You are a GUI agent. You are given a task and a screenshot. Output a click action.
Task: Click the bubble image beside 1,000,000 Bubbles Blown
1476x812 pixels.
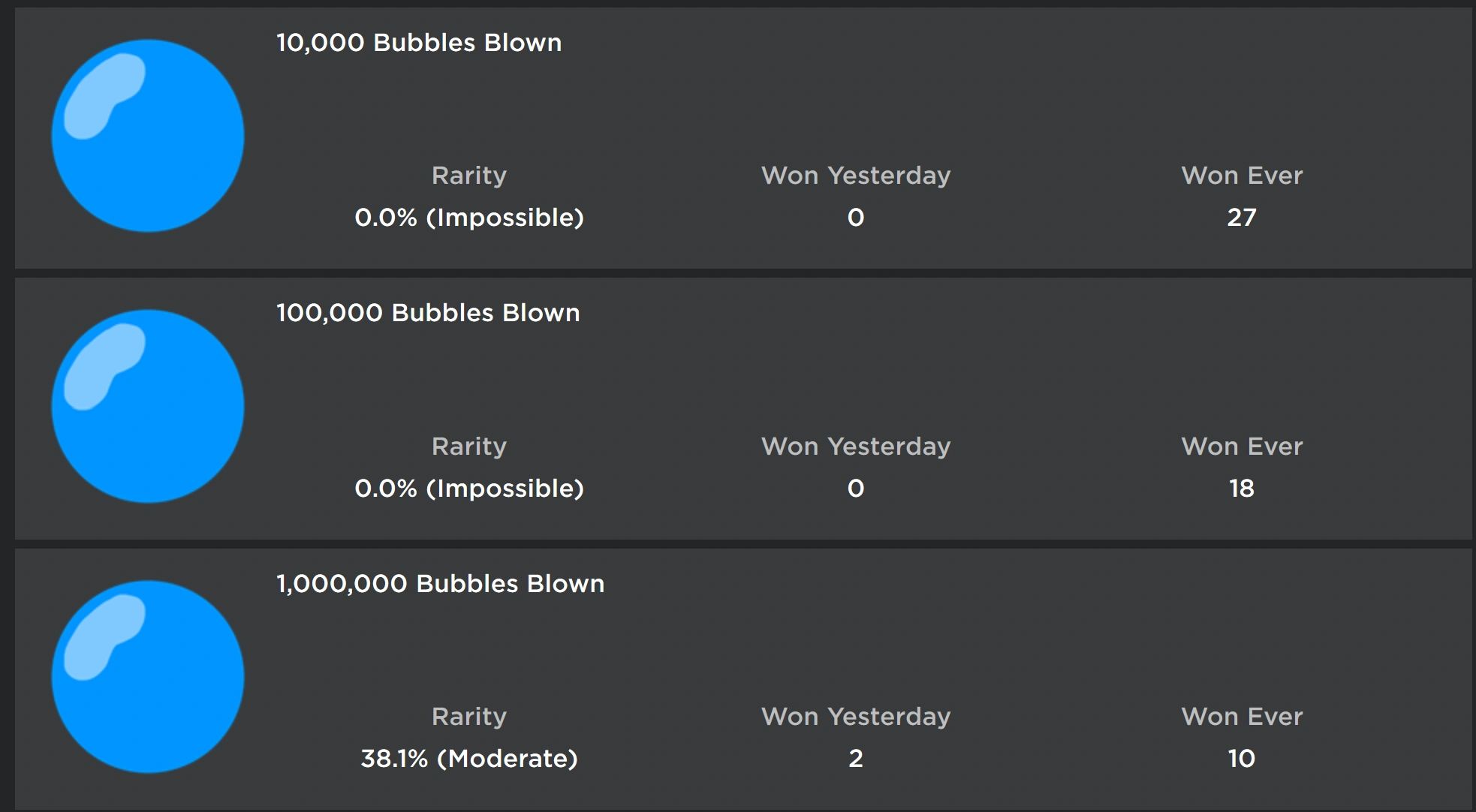(147, 675)
